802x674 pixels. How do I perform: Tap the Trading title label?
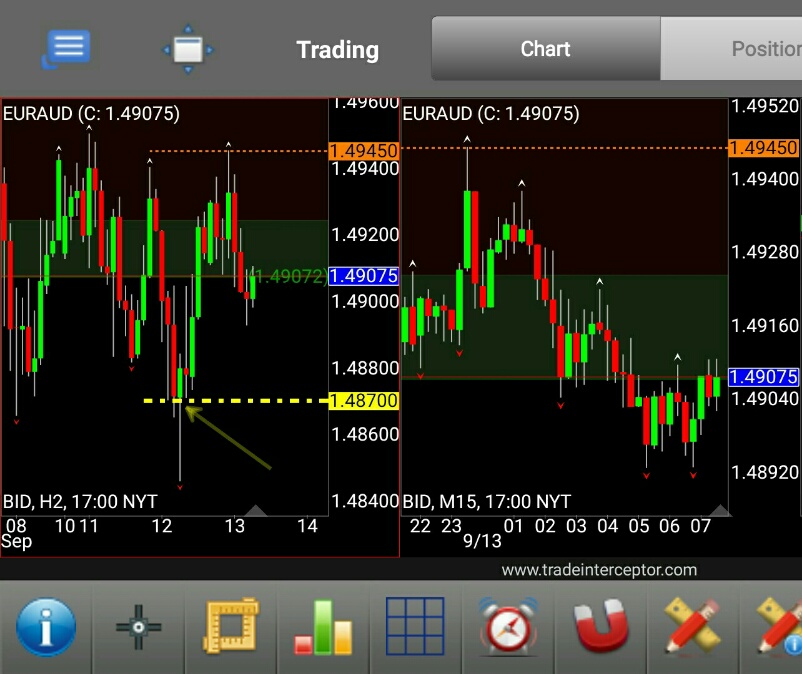click(x=338, y=50)
